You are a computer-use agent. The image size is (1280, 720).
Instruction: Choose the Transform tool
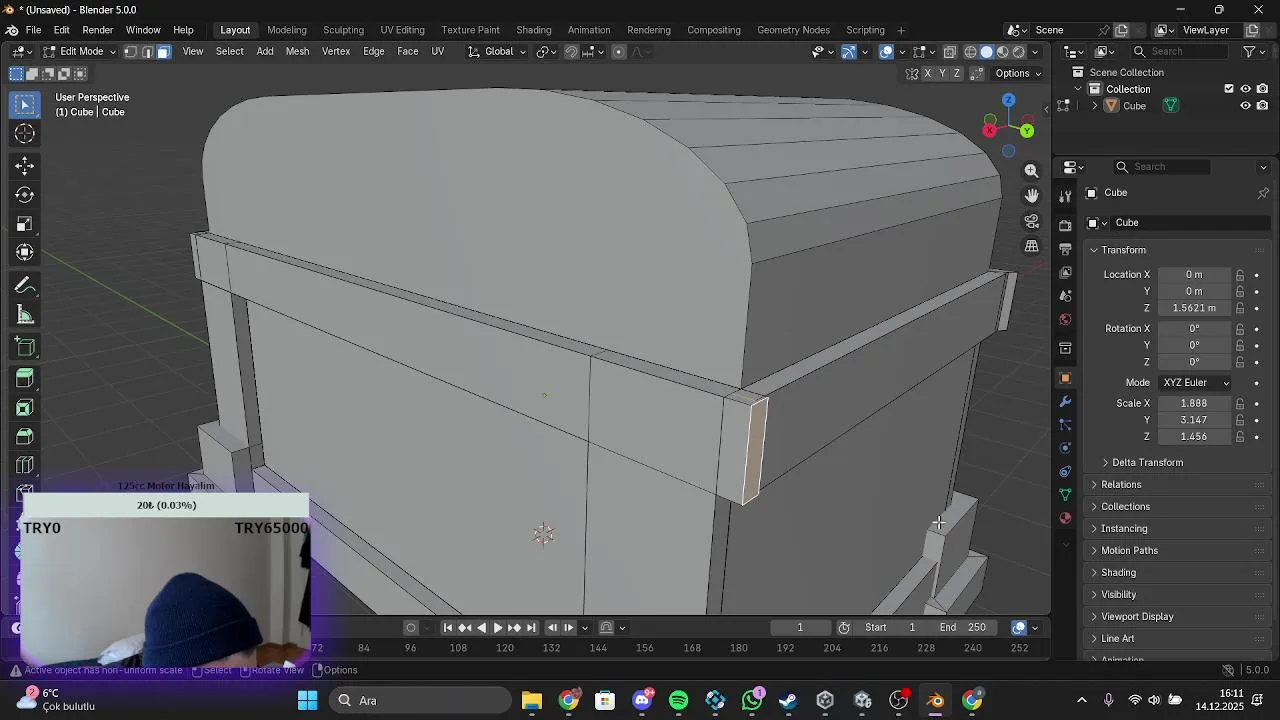pos(25,253)
